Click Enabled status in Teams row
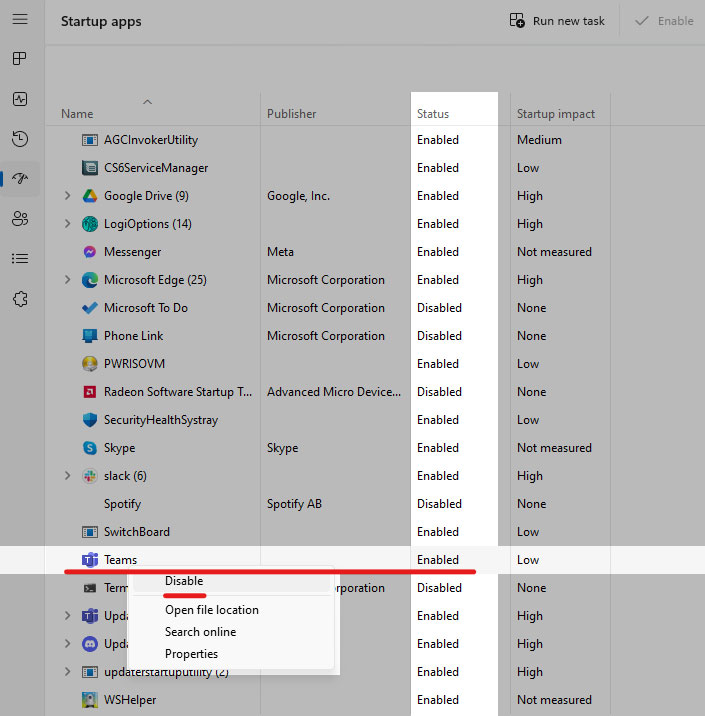This screenshot has width=705, height=716. click(437, 560)
